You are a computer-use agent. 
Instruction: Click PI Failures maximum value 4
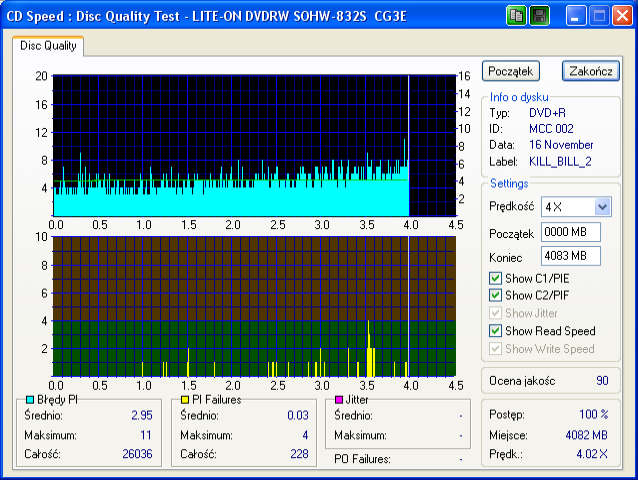click(305, 435)
